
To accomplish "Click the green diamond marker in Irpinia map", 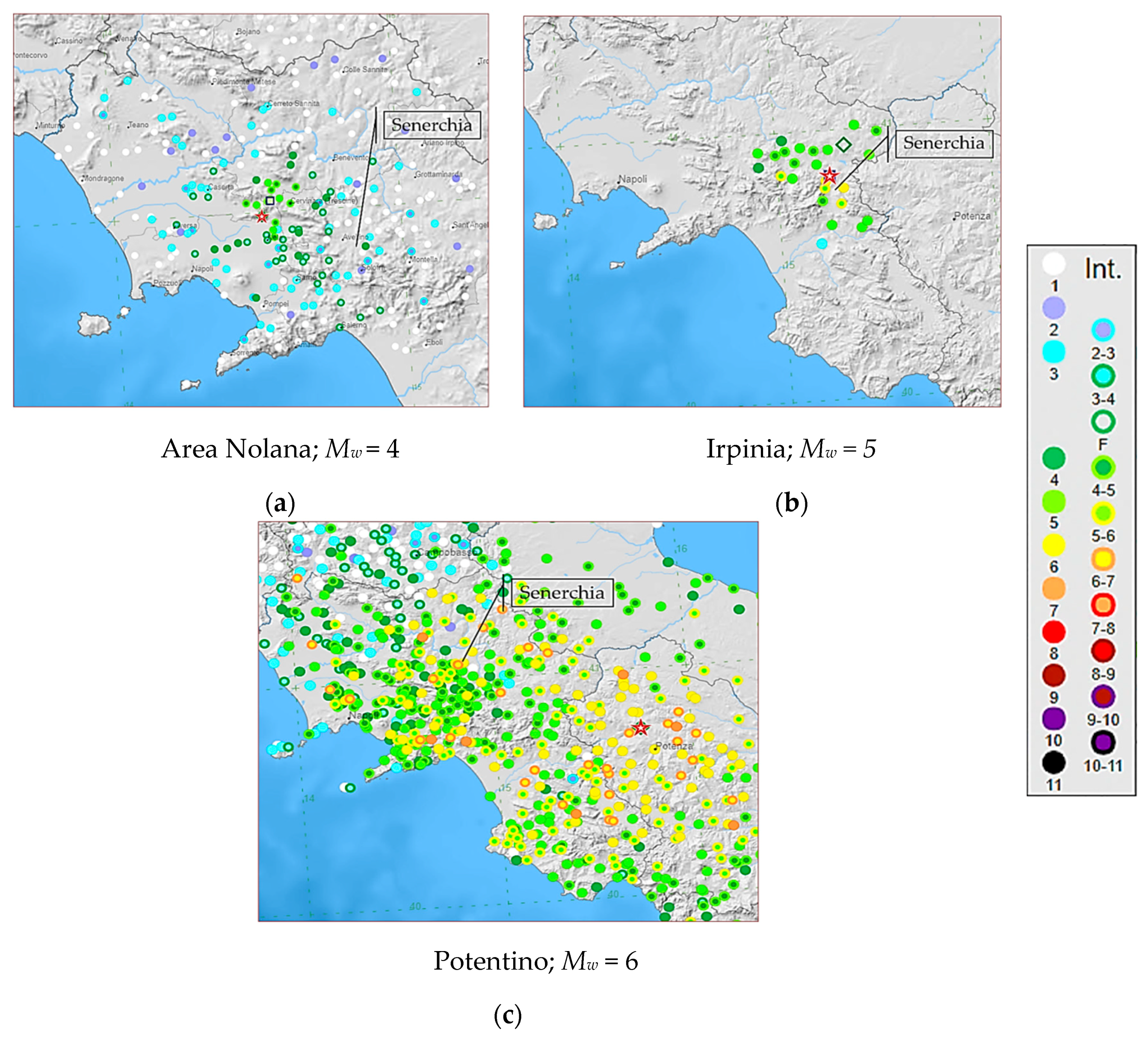I will pos(843,144).
